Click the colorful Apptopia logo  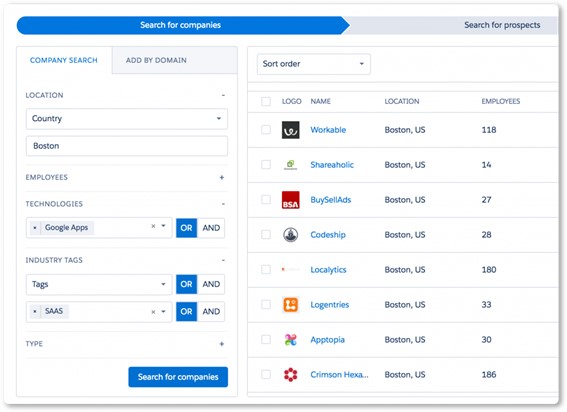click(290, 340)
